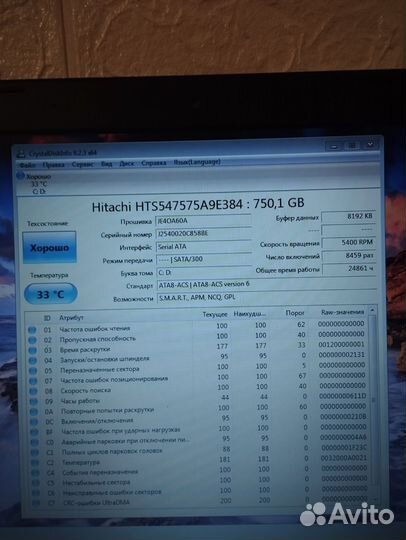Click the Число включений value 8459 раз
This screenshot has height=540, width=406.
pos(348,256)
